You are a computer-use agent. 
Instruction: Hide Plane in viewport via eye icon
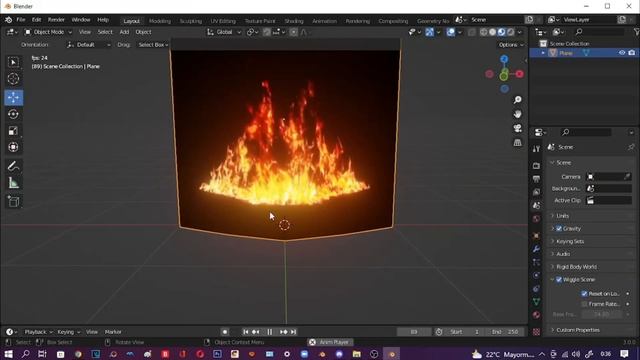pos(622,53)
